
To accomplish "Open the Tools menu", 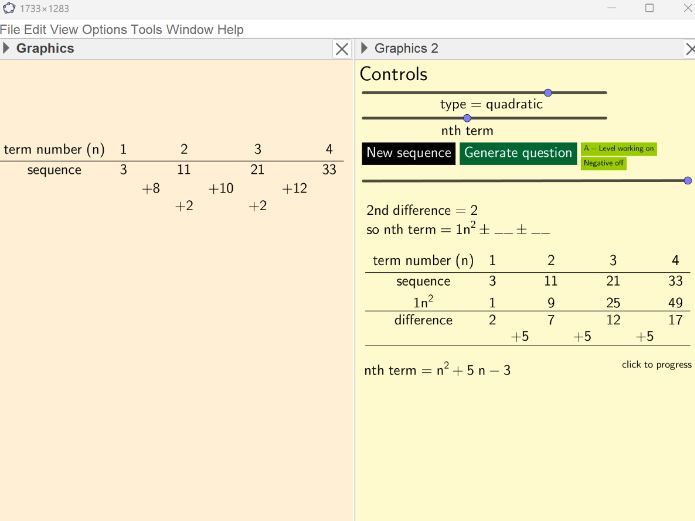I will pos(146,30).
